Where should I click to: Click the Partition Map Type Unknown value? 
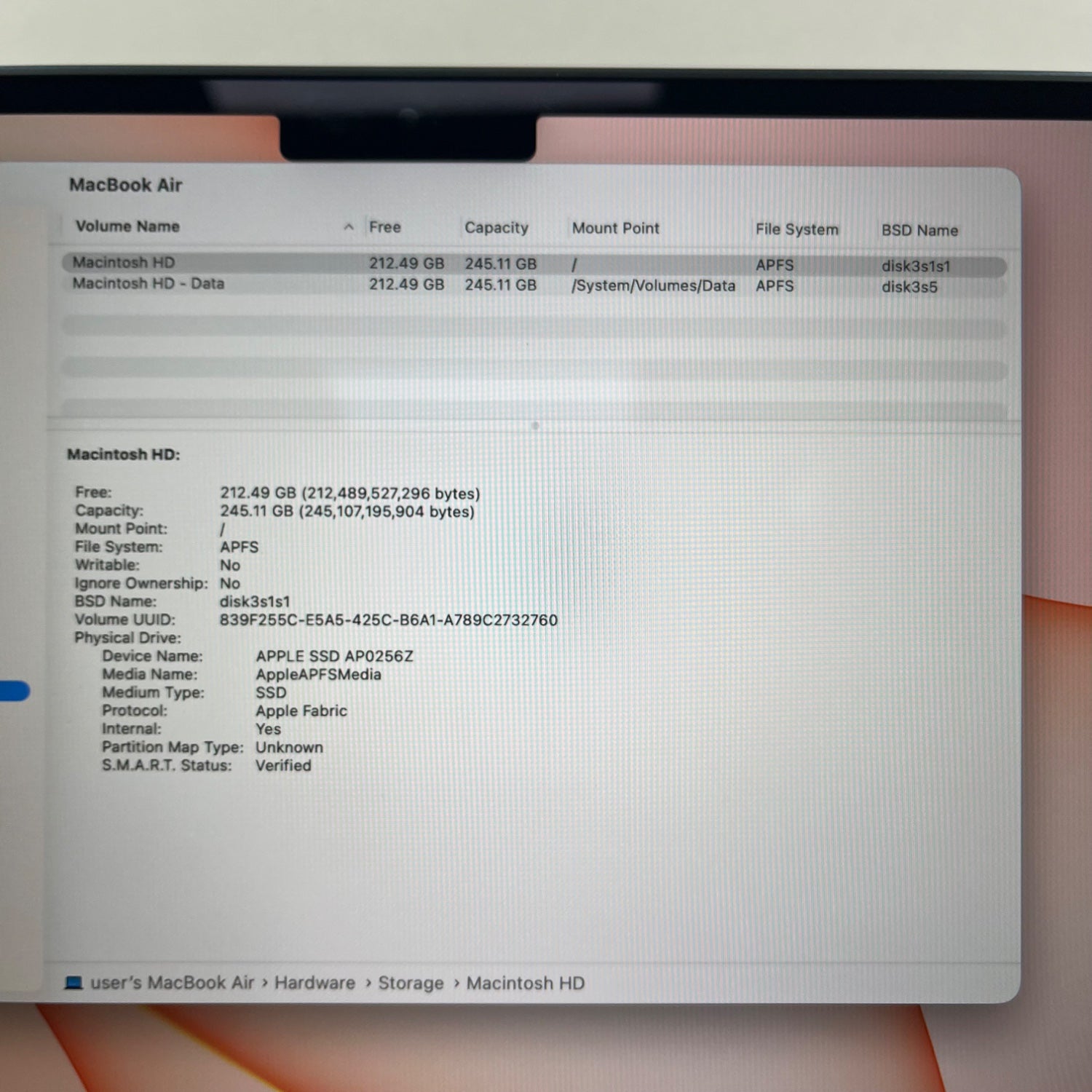[x=289, y=748]
